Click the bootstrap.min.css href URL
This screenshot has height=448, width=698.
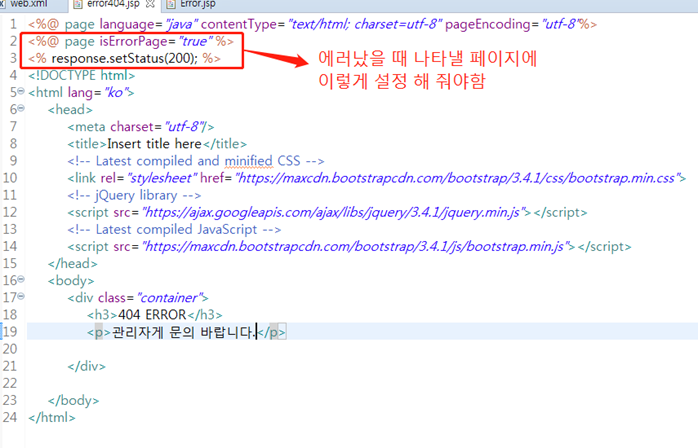click(x=458, y=178)
